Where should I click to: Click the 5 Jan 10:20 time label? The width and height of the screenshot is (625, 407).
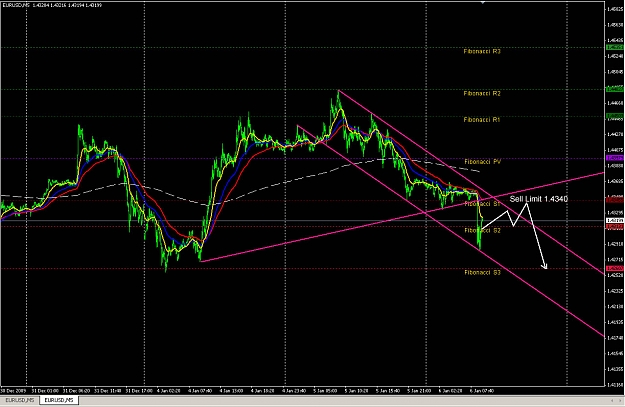click(357, 391)
